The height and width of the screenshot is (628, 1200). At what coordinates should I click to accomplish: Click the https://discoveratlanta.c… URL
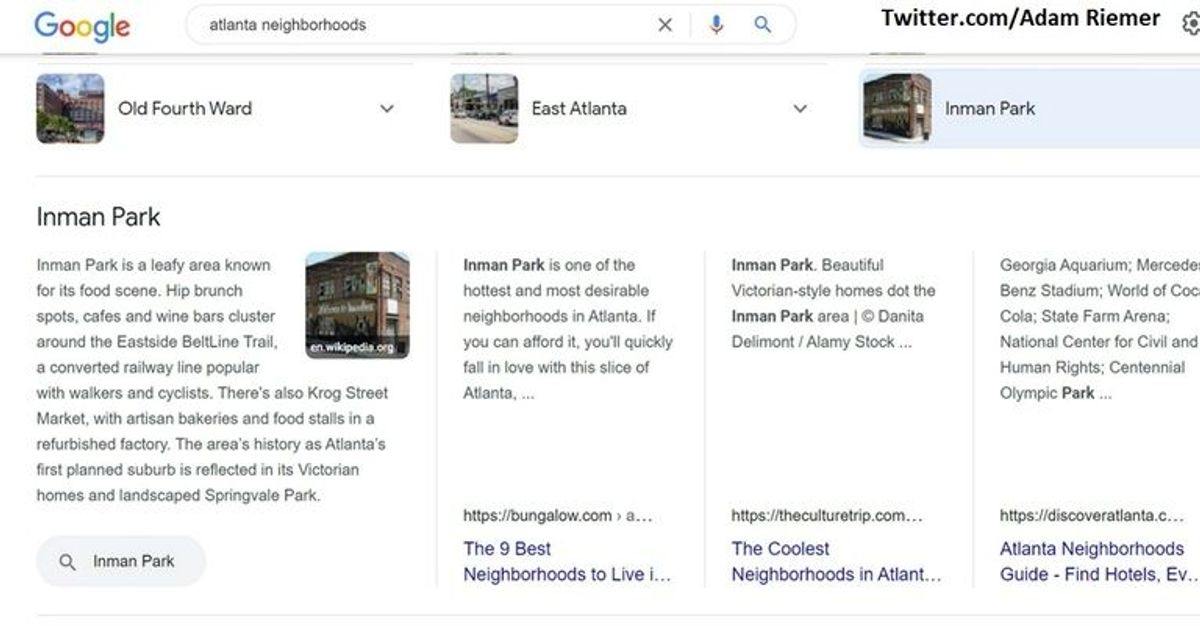click(x=1092, y=516)
